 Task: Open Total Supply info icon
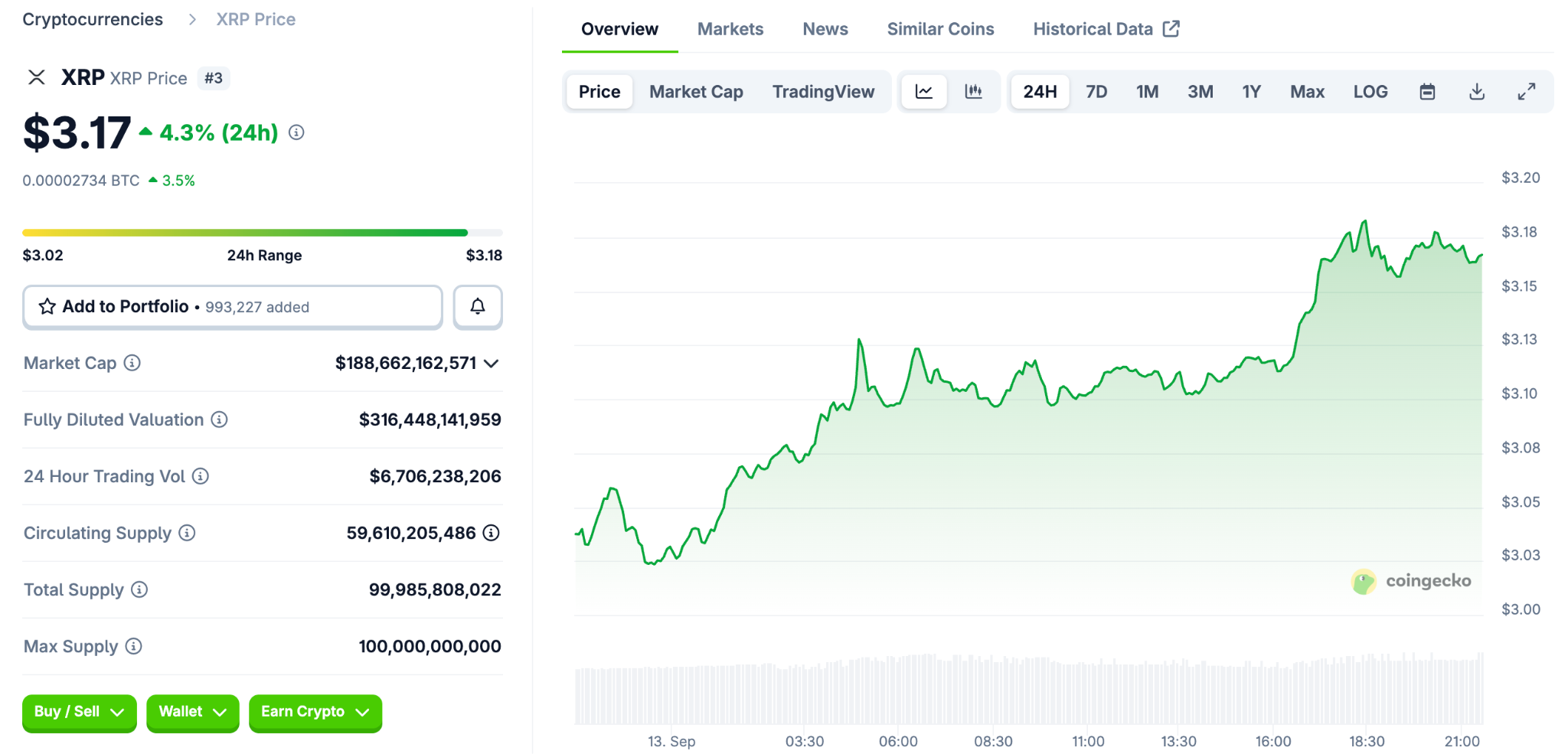(x=139, y=589)
